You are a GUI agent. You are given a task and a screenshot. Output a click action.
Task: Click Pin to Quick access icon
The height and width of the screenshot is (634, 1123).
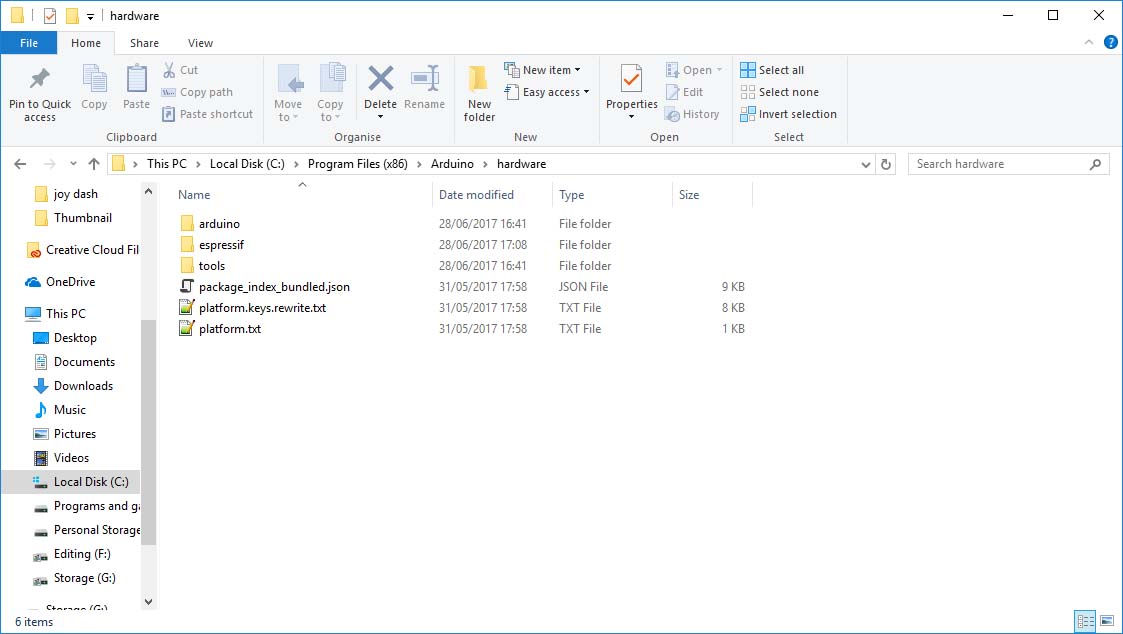point(39,78)
